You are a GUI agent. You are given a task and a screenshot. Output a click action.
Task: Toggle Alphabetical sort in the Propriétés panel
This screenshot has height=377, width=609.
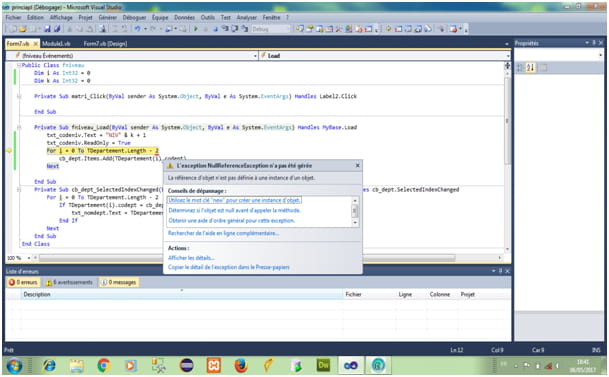point(531,68)
